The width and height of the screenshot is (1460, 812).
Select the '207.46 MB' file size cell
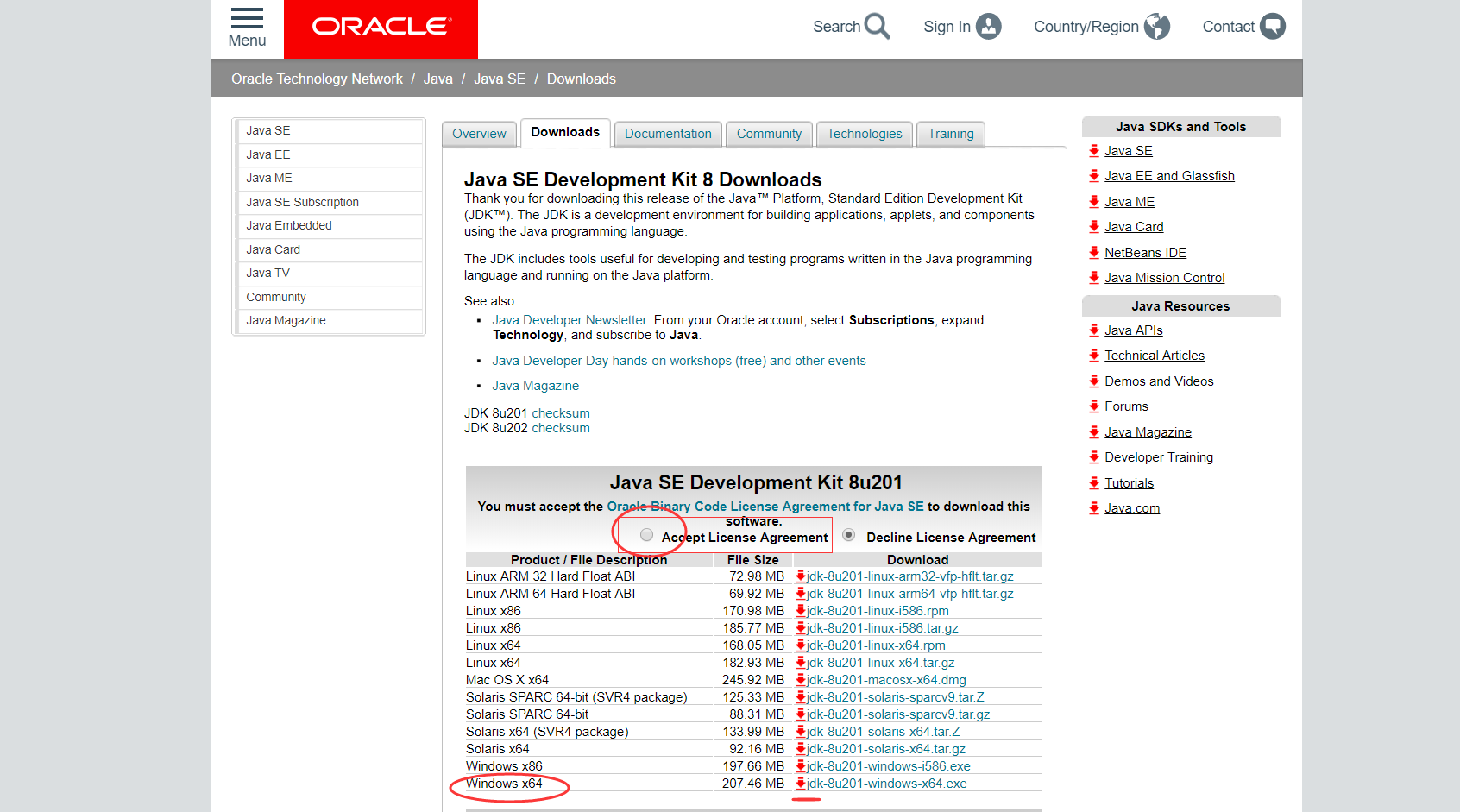coord(753,784)
